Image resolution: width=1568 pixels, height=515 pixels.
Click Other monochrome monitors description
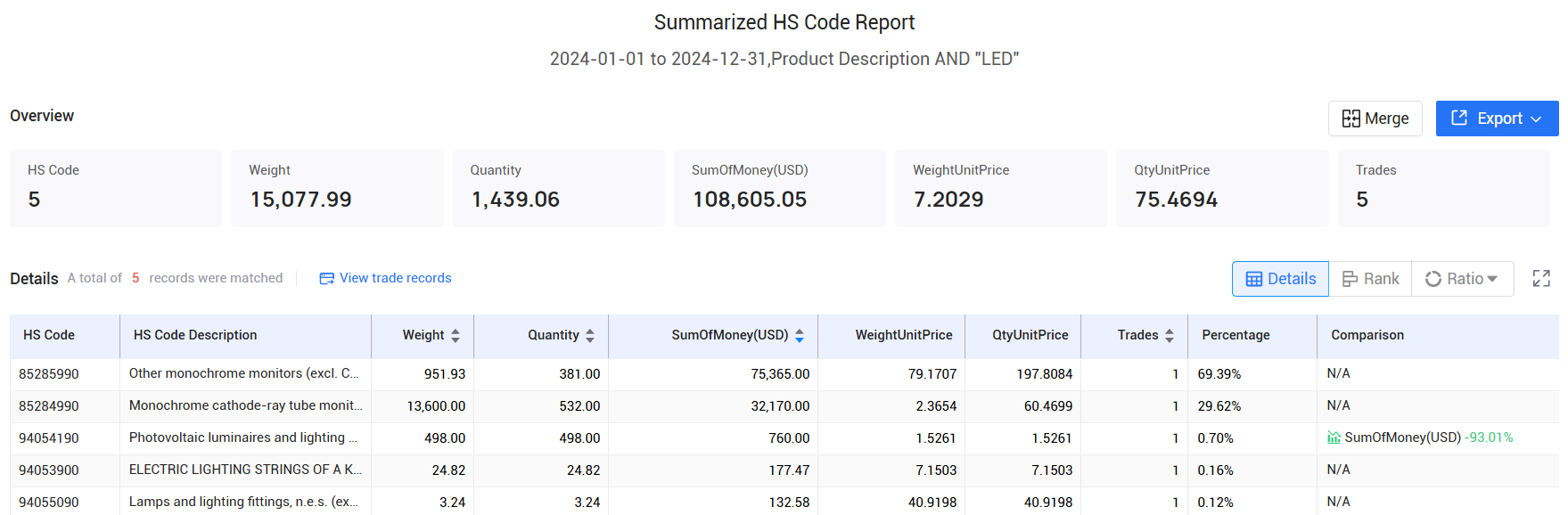tap(244, 373)
